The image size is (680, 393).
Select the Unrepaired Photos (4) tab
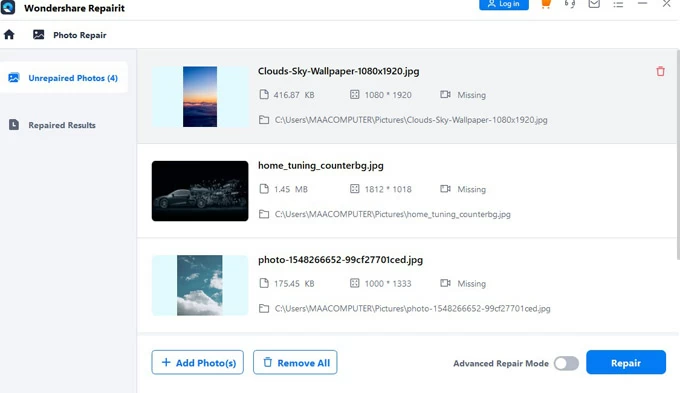[64, 78]
